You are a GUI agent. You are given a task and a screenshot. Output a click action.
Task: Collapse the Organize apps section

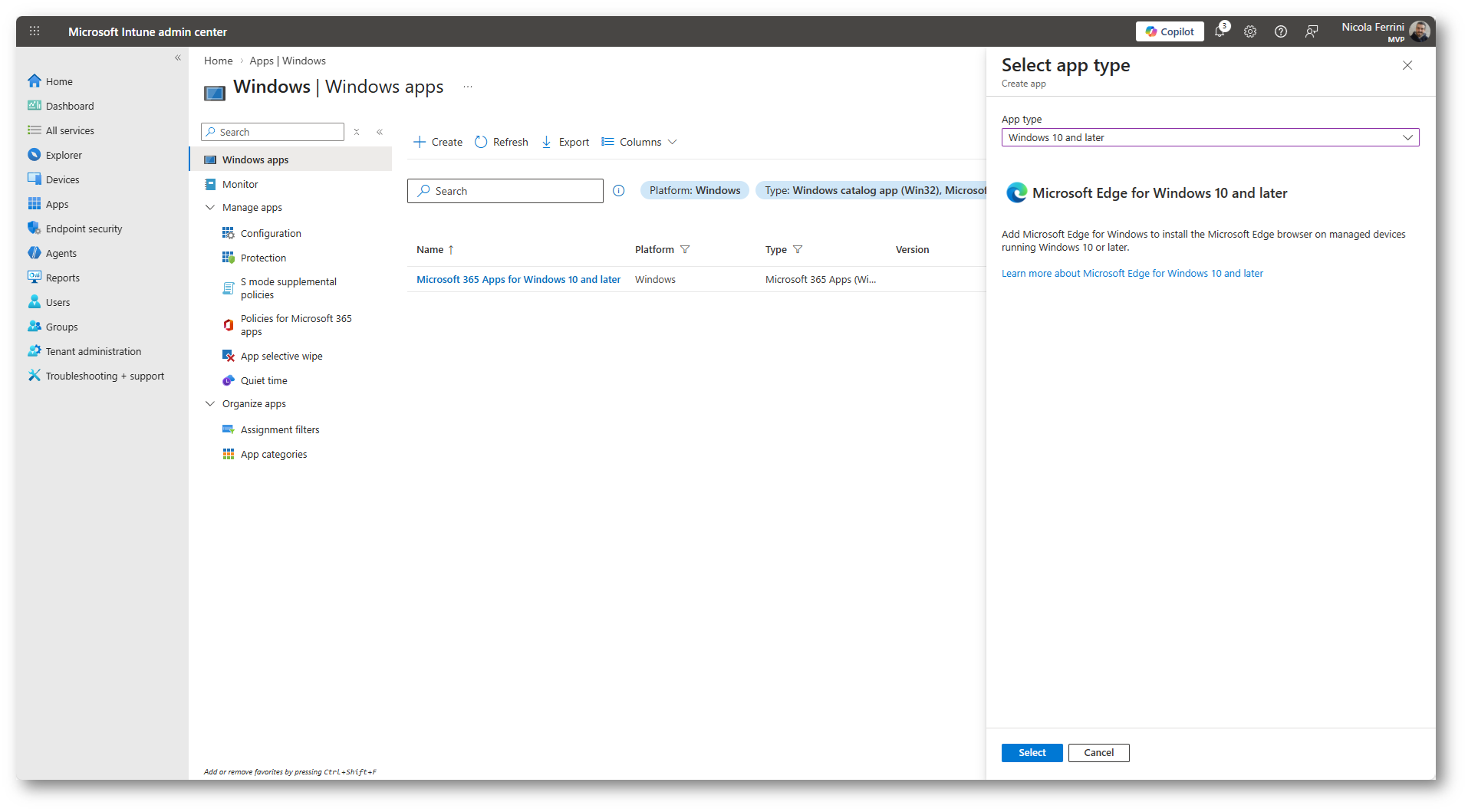point(210,404)
